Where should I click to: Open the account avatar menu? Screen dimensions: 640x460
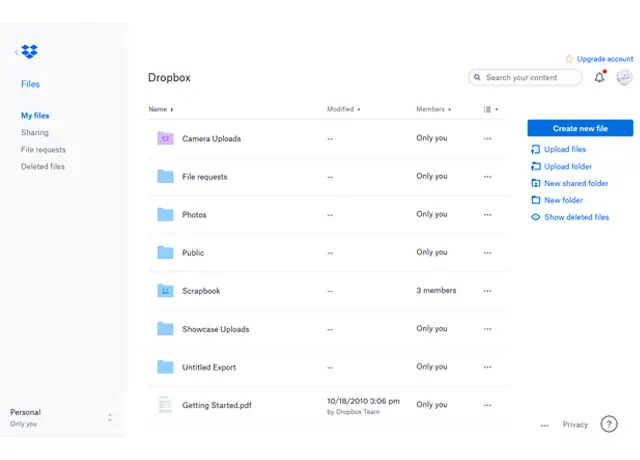tap(624, 77)
